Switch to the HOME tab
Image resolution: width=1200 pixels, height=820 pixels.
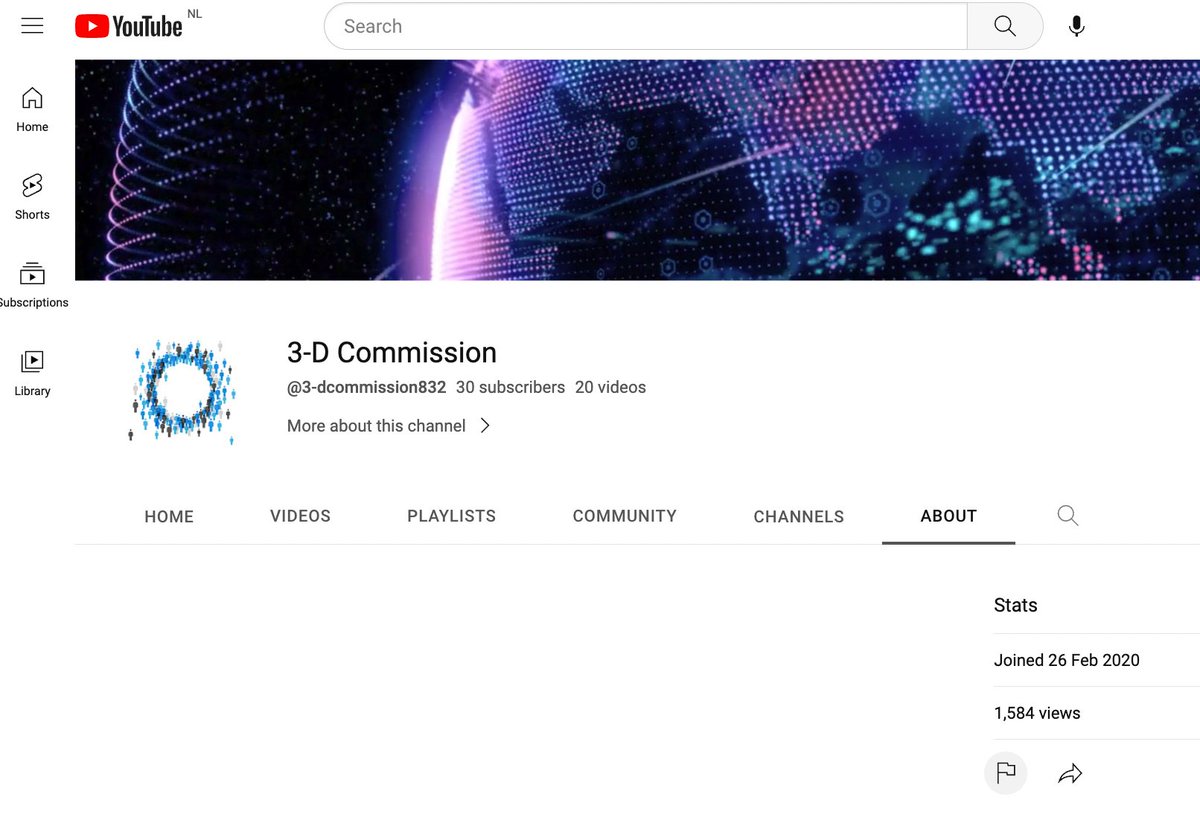coord(169,517)
